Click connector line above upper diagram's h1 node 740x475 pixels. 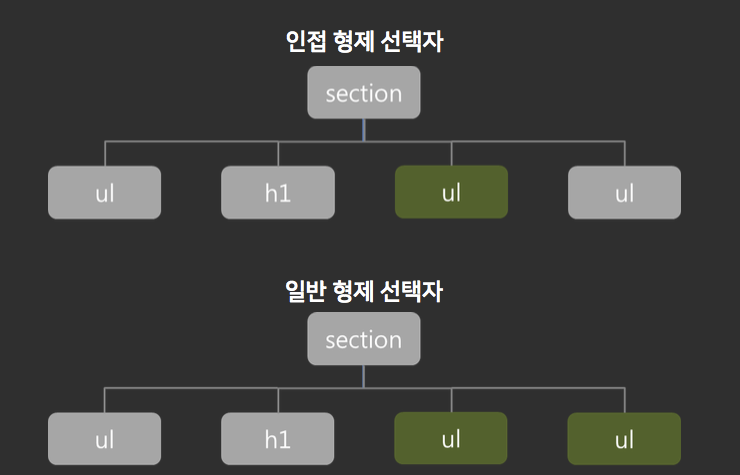coord(278,153)
